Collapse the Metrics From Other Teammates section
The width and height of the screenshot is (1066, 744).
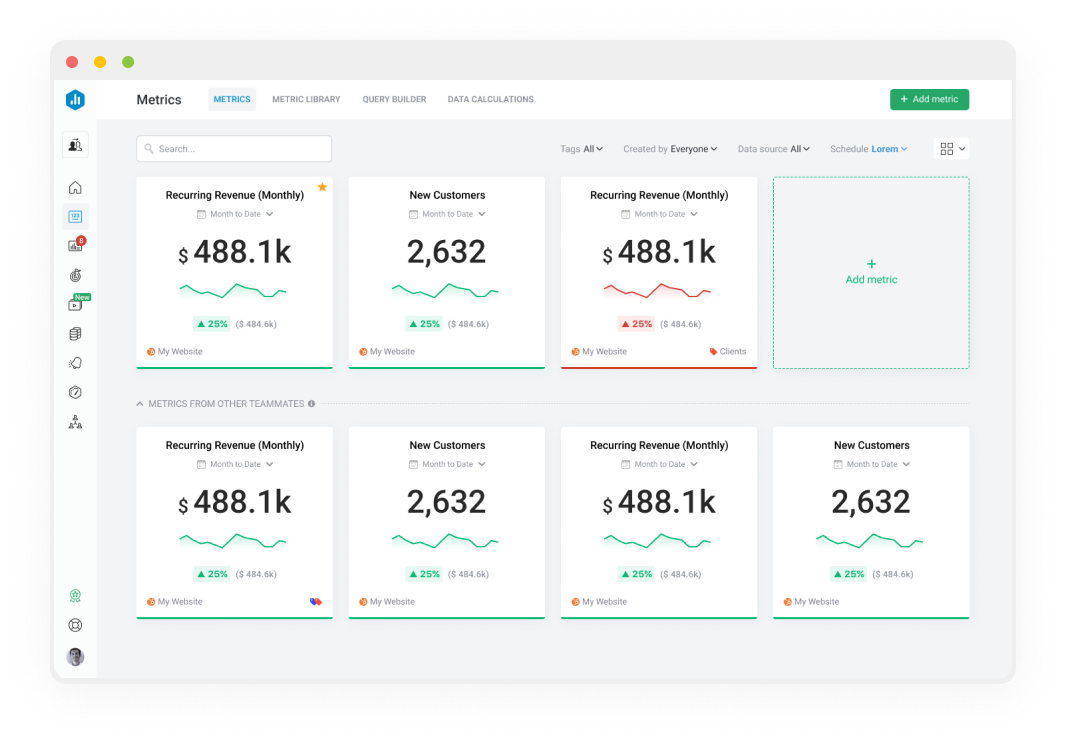pos(140,404)
